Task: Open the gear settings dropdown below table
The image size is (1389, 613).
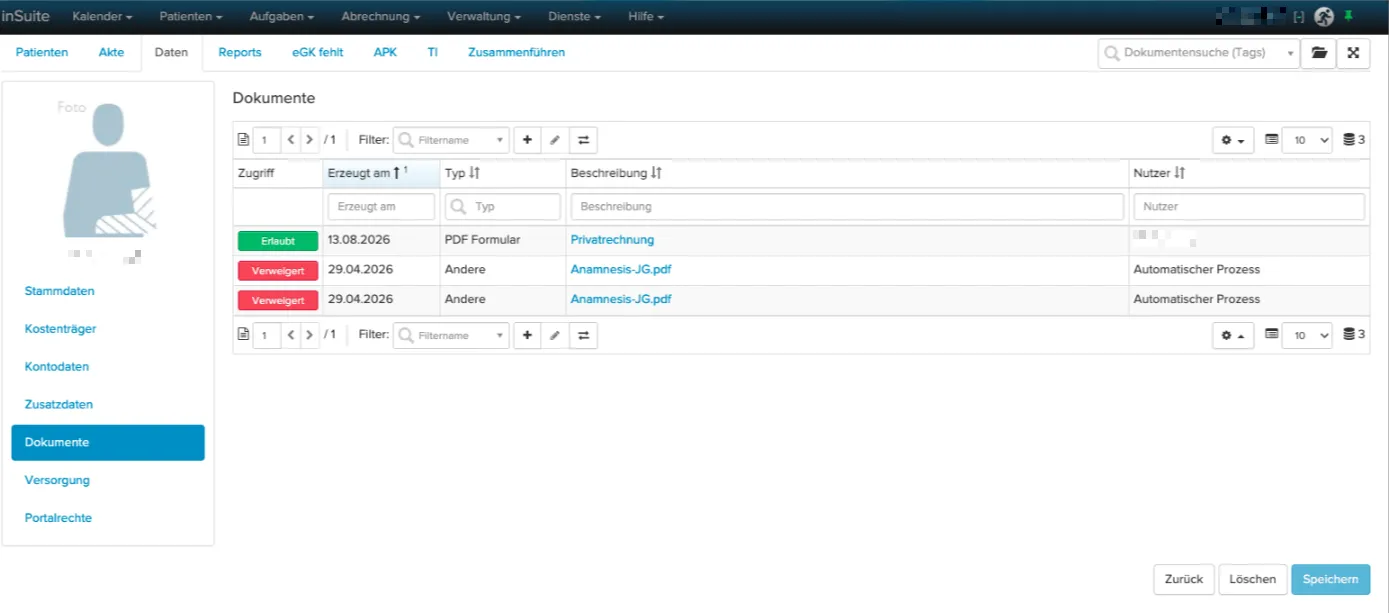Action: tap(1233, 335)
